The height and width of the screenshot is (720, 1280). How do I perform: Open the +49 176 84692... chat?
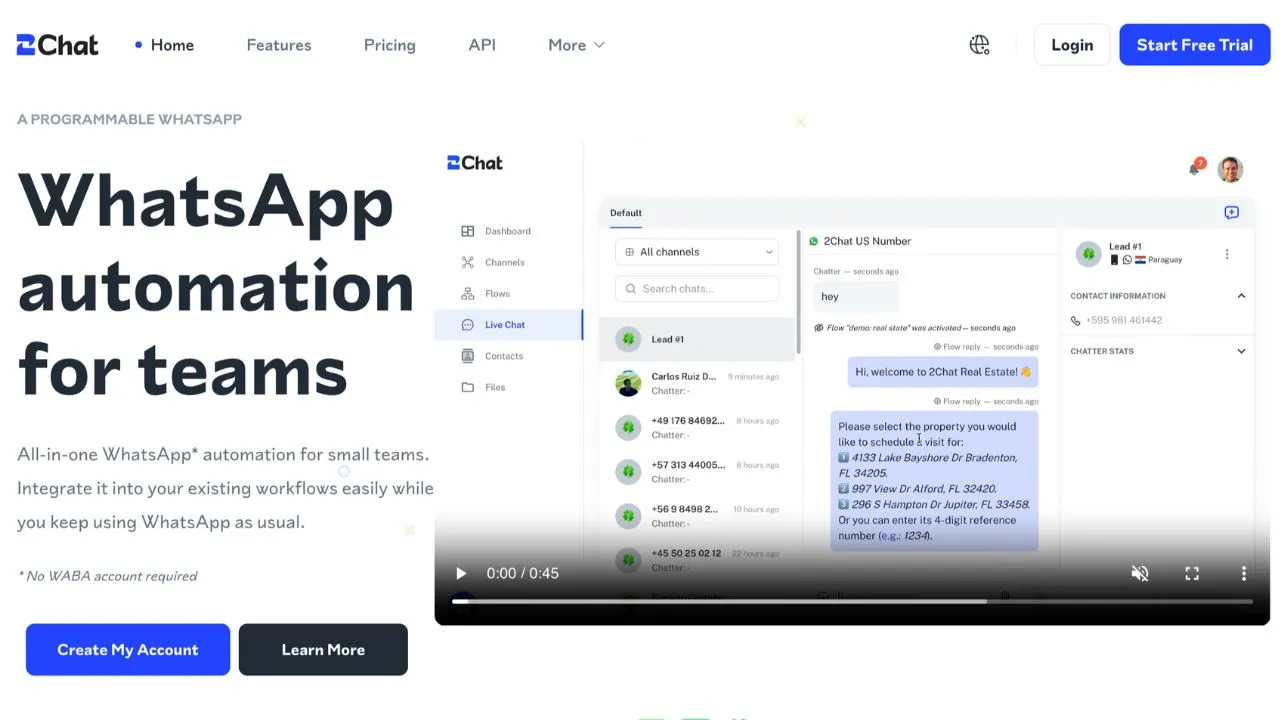[697, 427]
